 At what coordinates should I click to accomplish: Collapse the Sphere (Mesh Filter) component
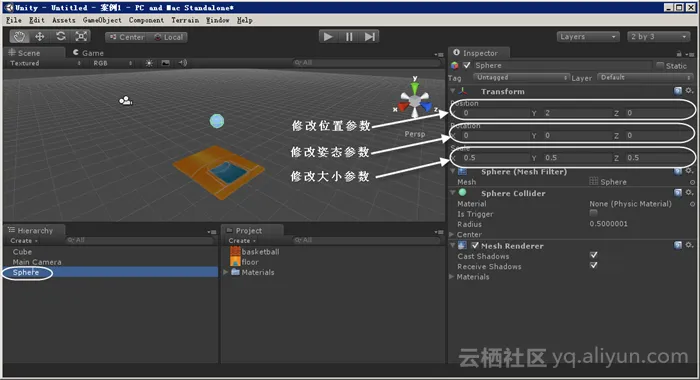pyautogui.click(x=453, y=171)
